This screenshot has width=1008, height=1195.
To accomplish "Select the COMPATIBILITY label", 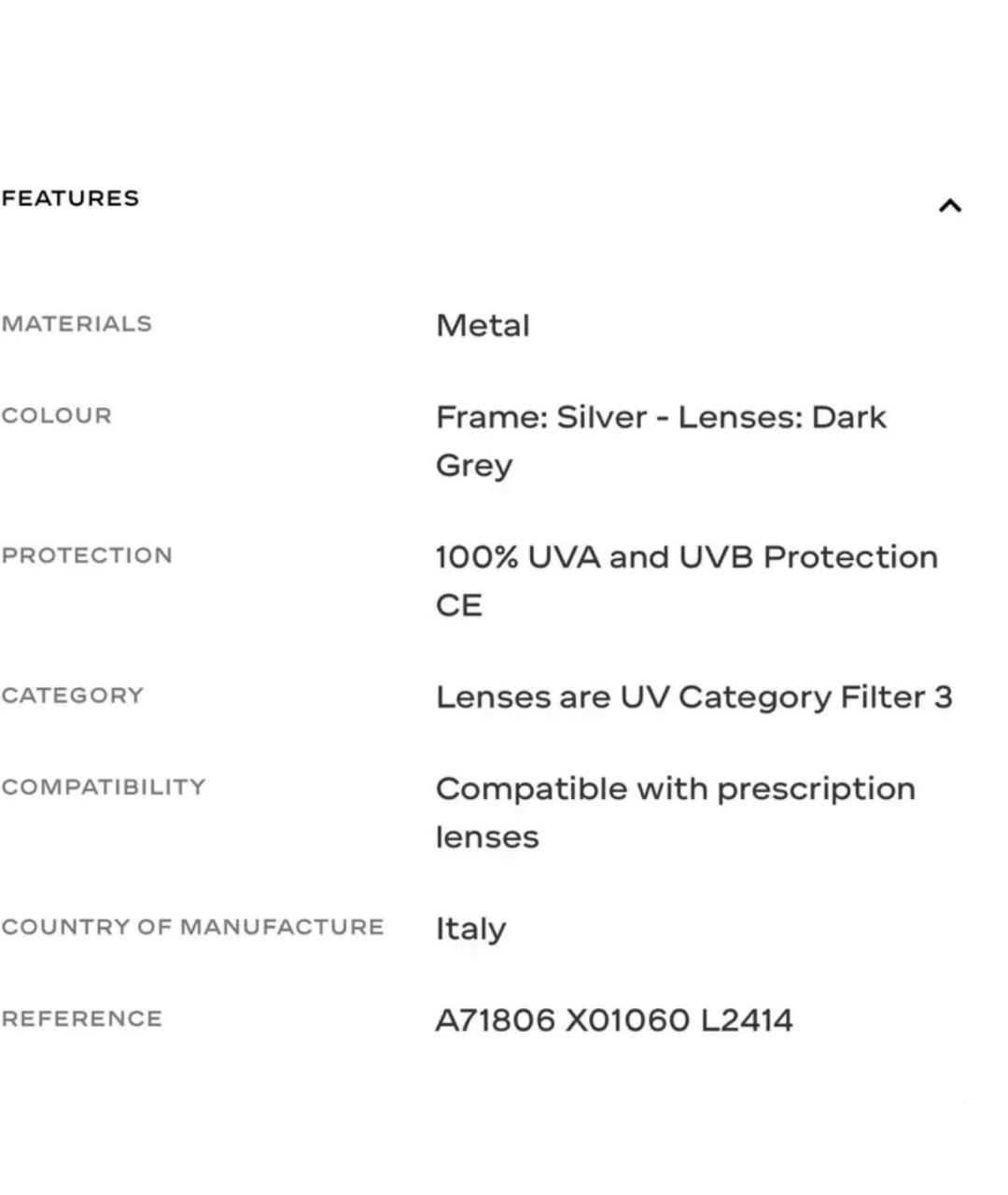I will 104,787.
